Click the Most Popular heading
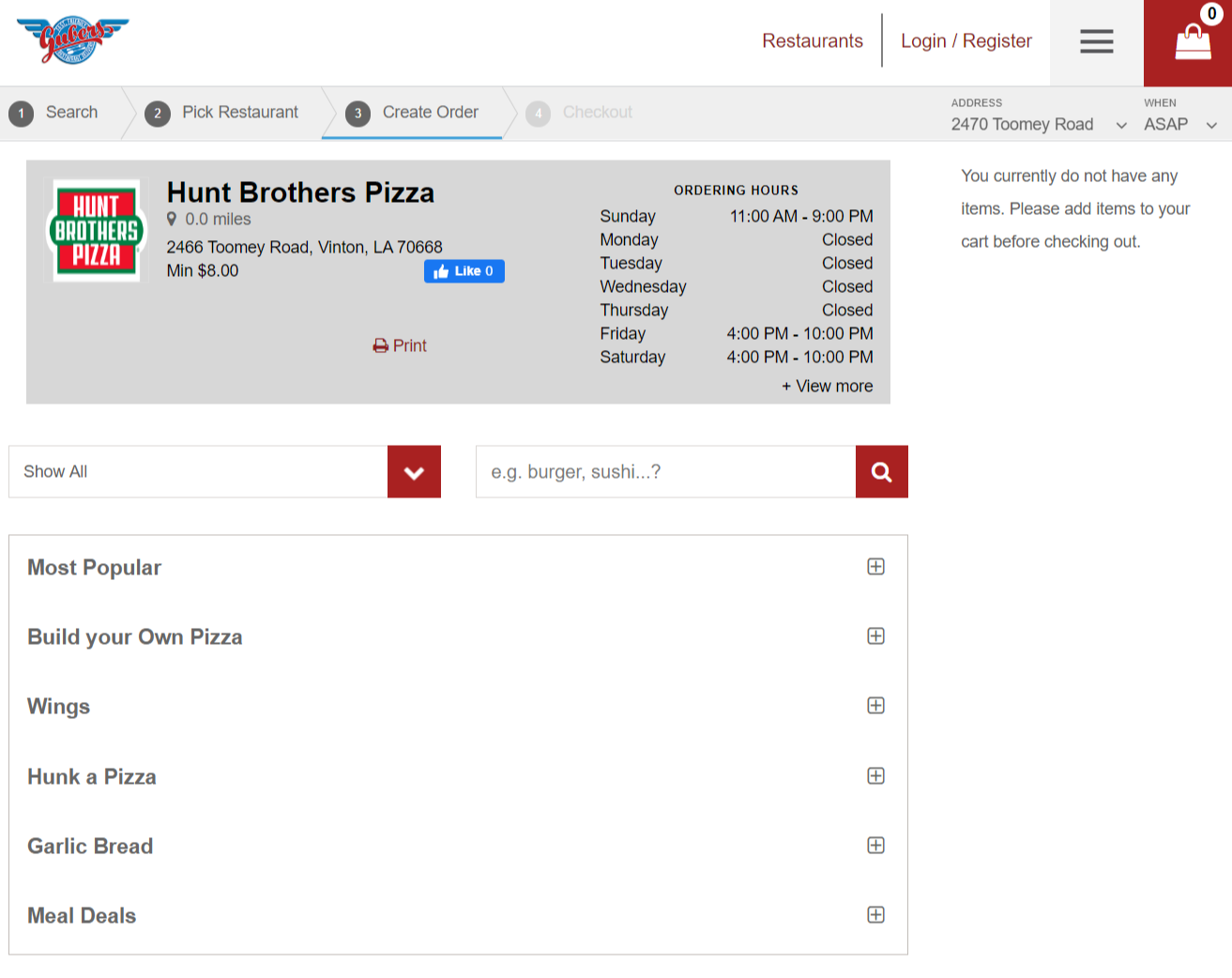Viewport: 1232px width, 978px height. pyautogui.click(x=94, y=568)
